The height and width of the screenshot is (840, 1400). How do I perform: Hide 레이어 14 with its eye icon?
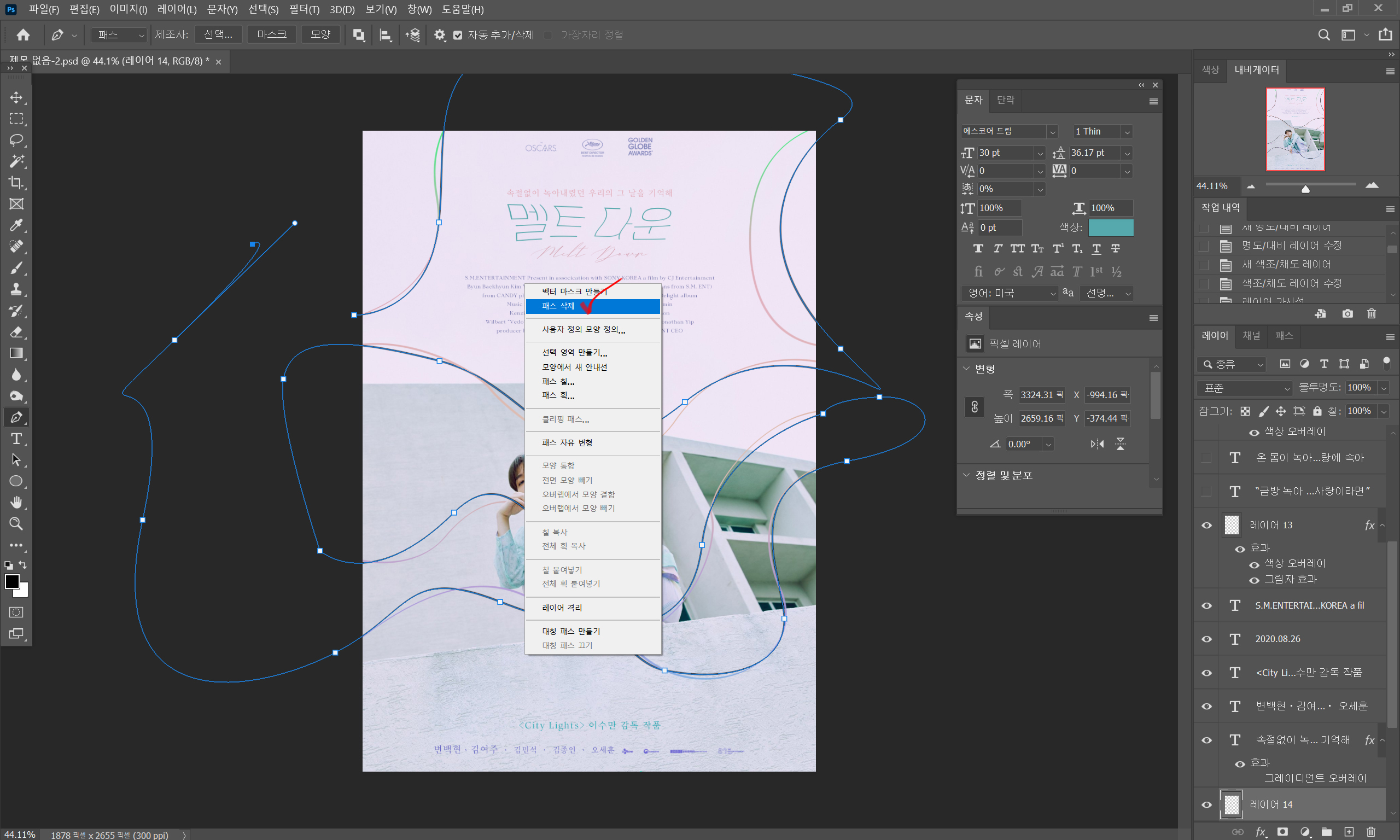(1206, 804)
